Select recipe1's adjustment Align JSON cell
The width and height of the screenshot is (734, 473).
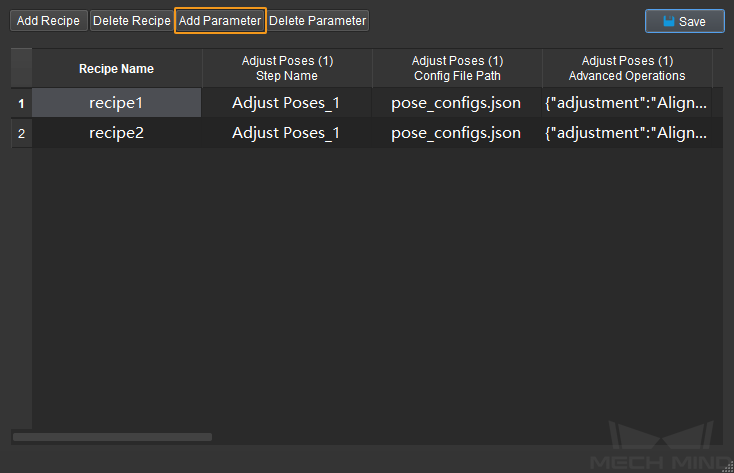pyautogui.click(x=627, y=103)
